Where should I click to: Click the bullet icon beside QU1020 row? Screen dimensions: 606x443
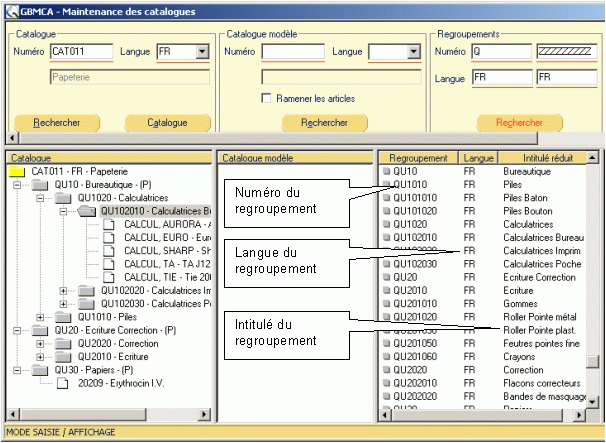coord(386,225)
